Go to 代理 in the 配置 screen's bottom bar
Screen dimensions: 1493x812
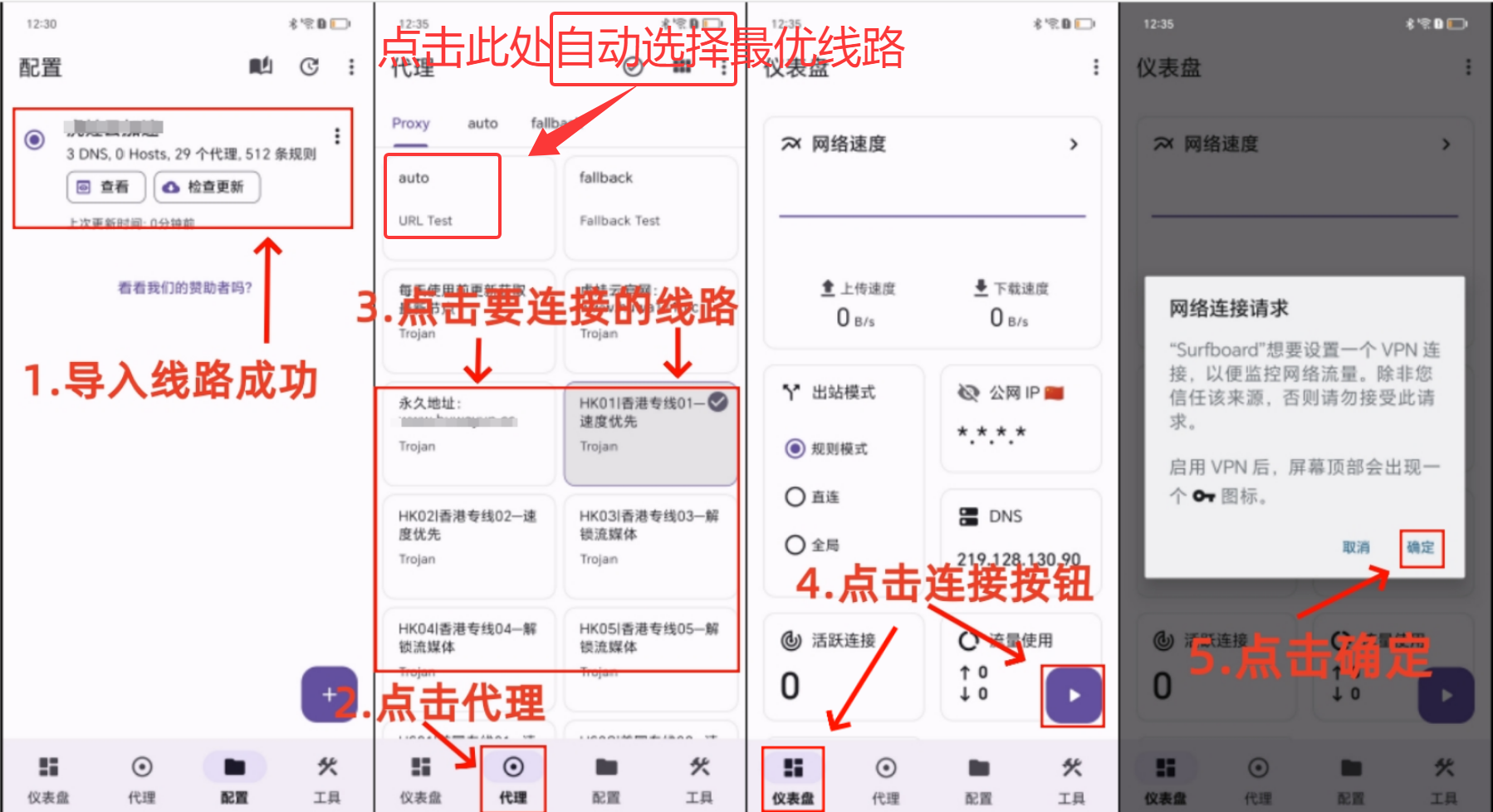pos(142,780)
